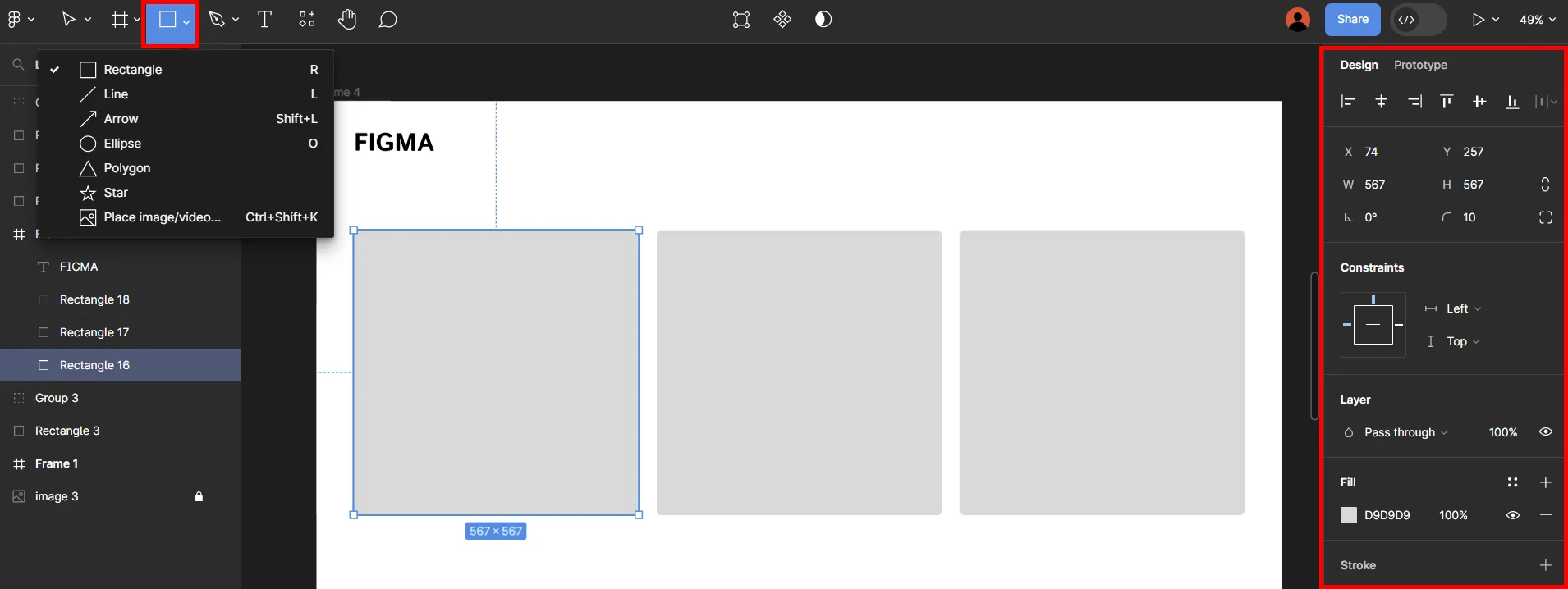
Task: Select Rectangle 18 layer
Action: click(120, 299)
